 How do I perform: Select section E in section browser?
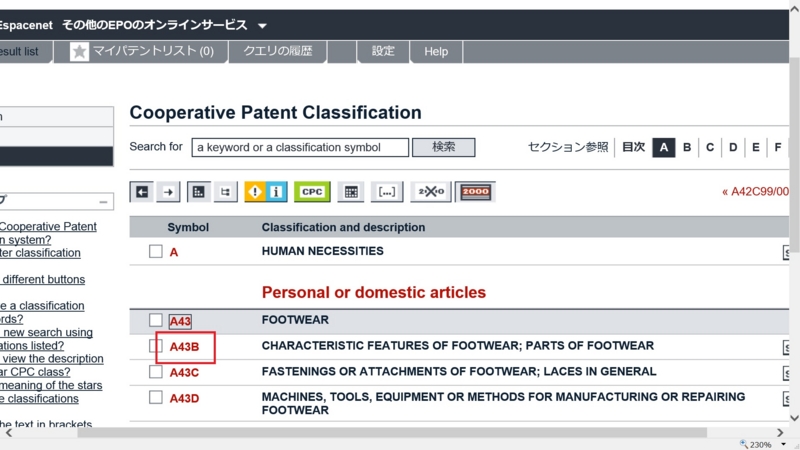(x=756, y=147)
